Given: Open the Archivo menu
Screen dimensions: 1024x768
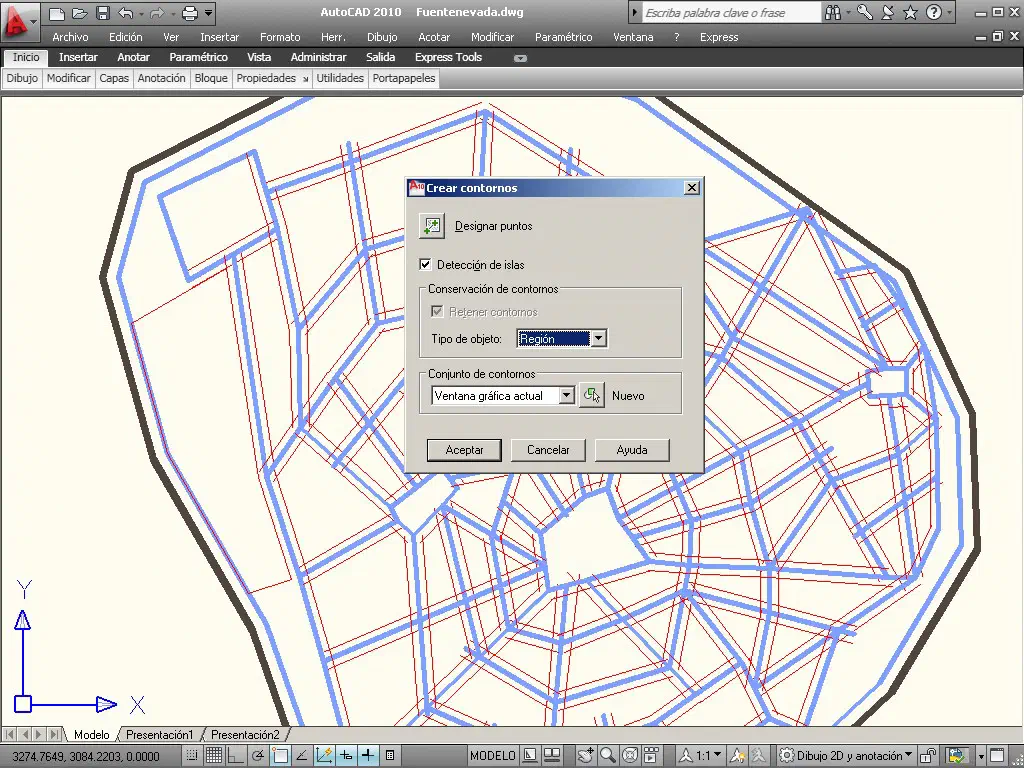Looking at the screenshot, I should tap(70, 37).
